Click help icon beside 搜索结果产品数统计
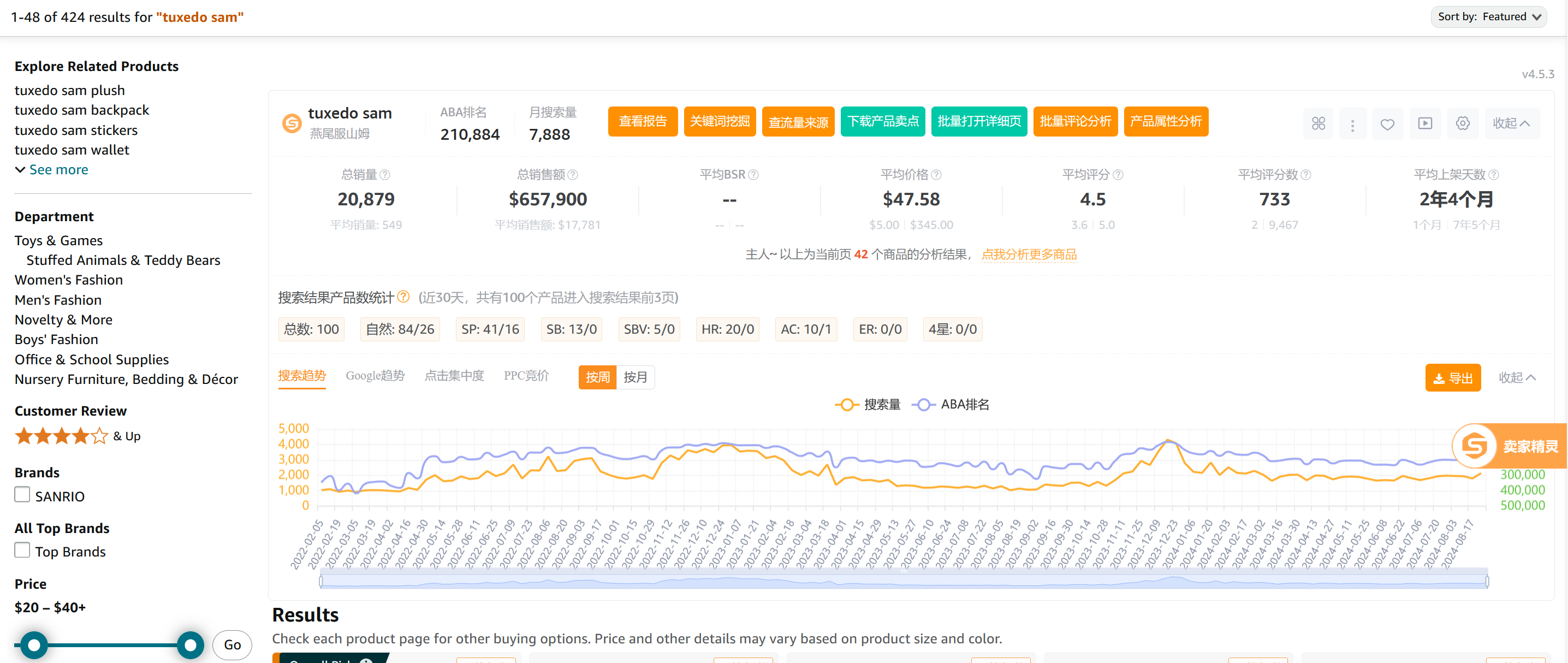This screenshot has width=1568, height=663. click(403, 297)
